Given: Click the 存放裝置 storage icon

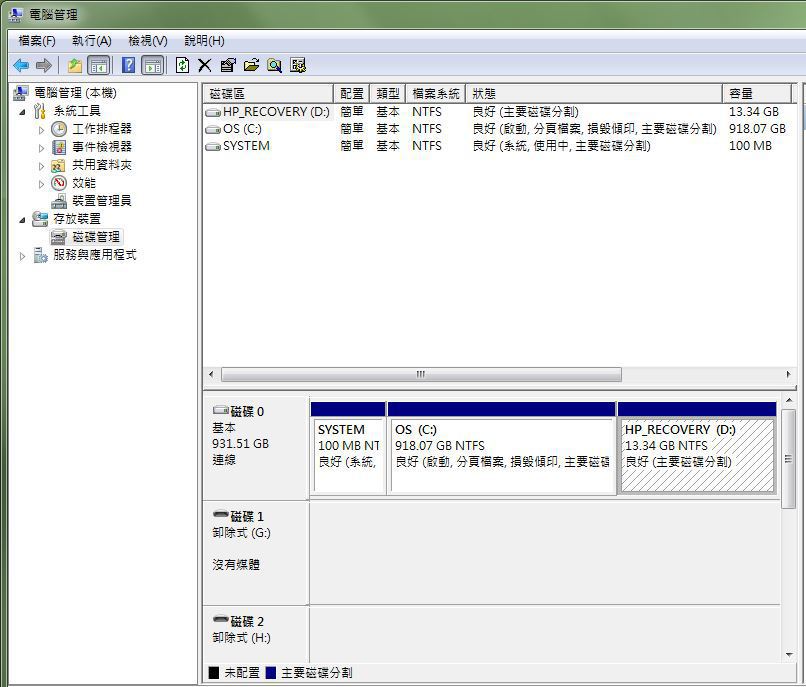Looking at the screenshot, I should point(40,219).
